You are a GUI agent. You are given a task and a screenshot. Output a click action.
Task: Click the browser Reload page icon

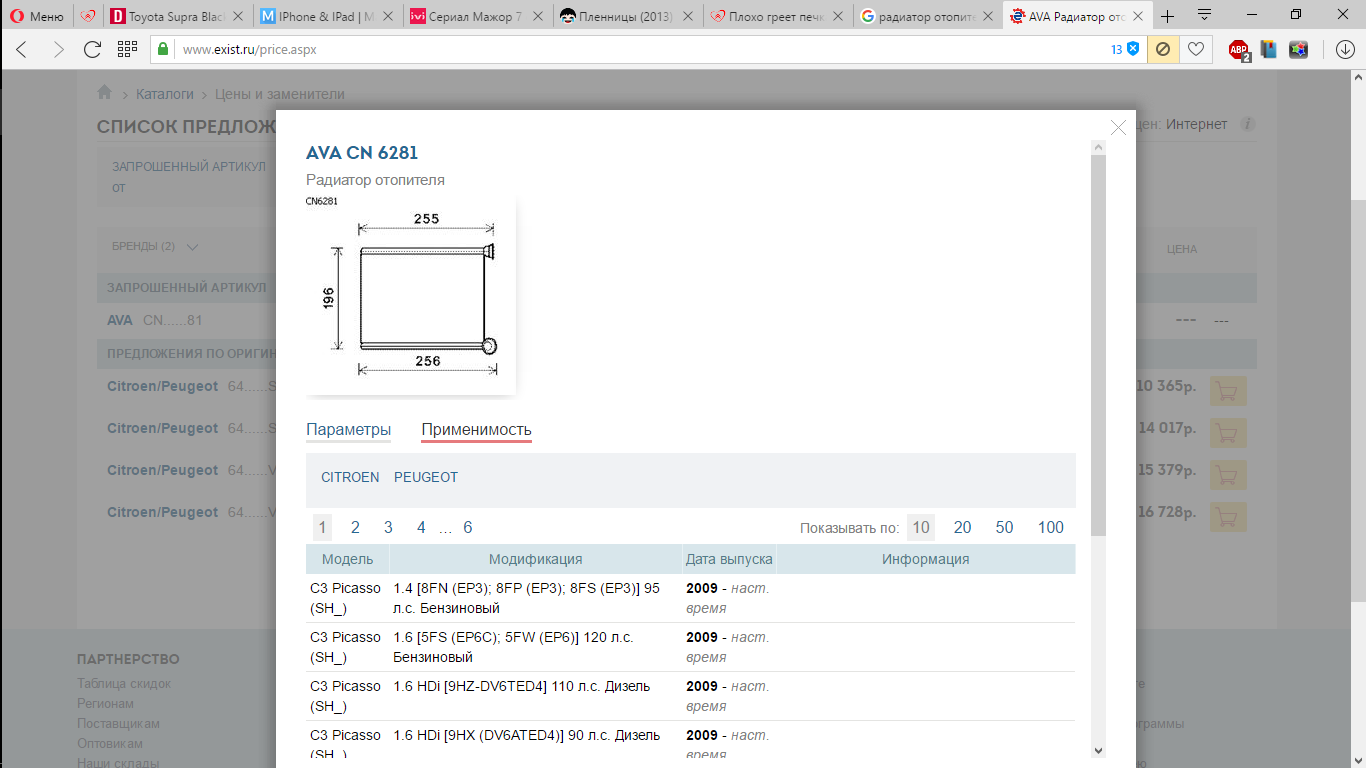[92, 49]
